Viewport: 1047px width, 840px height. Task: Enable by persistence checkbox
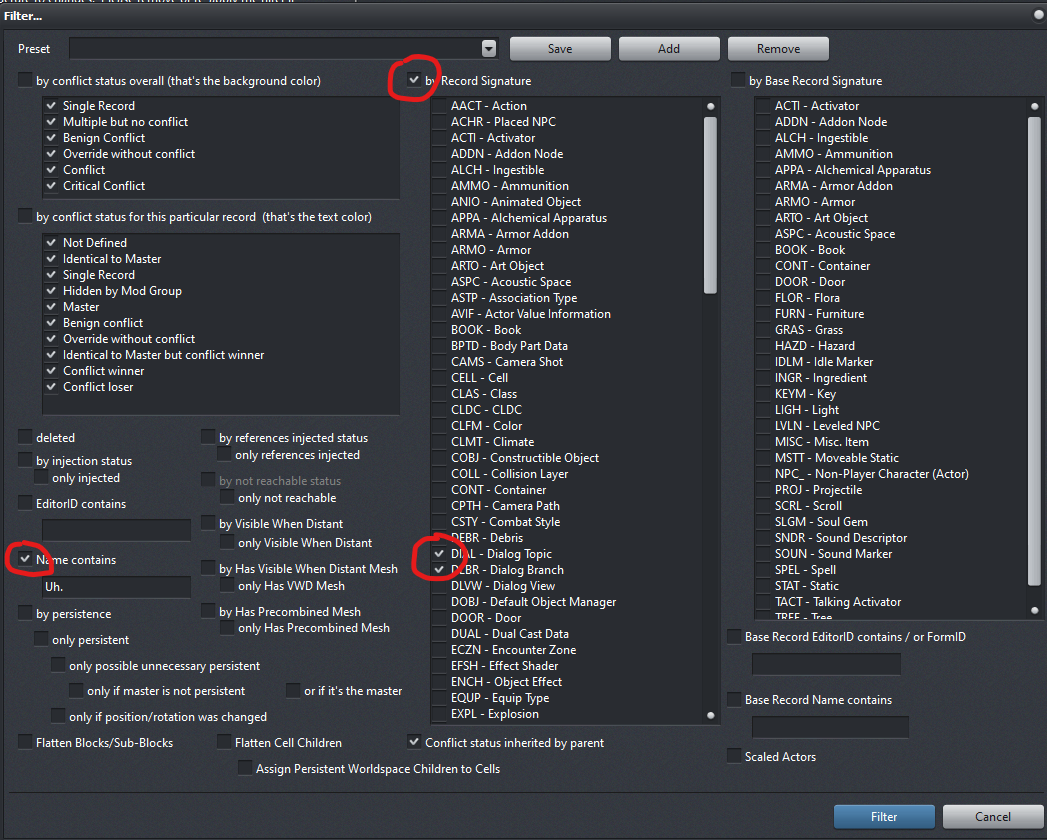[x=25, y=613]
